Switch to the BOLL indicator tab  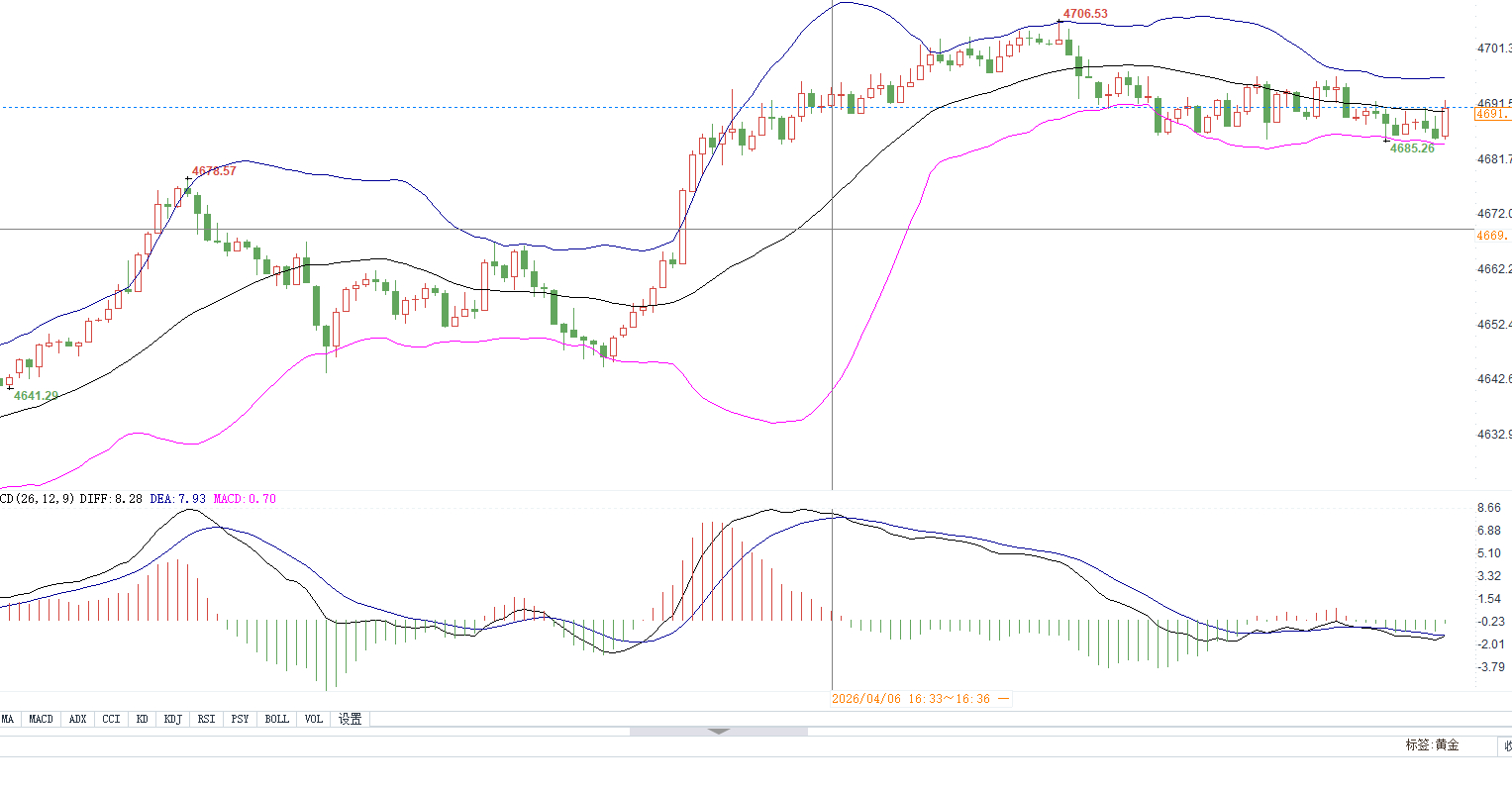[277, 719]
